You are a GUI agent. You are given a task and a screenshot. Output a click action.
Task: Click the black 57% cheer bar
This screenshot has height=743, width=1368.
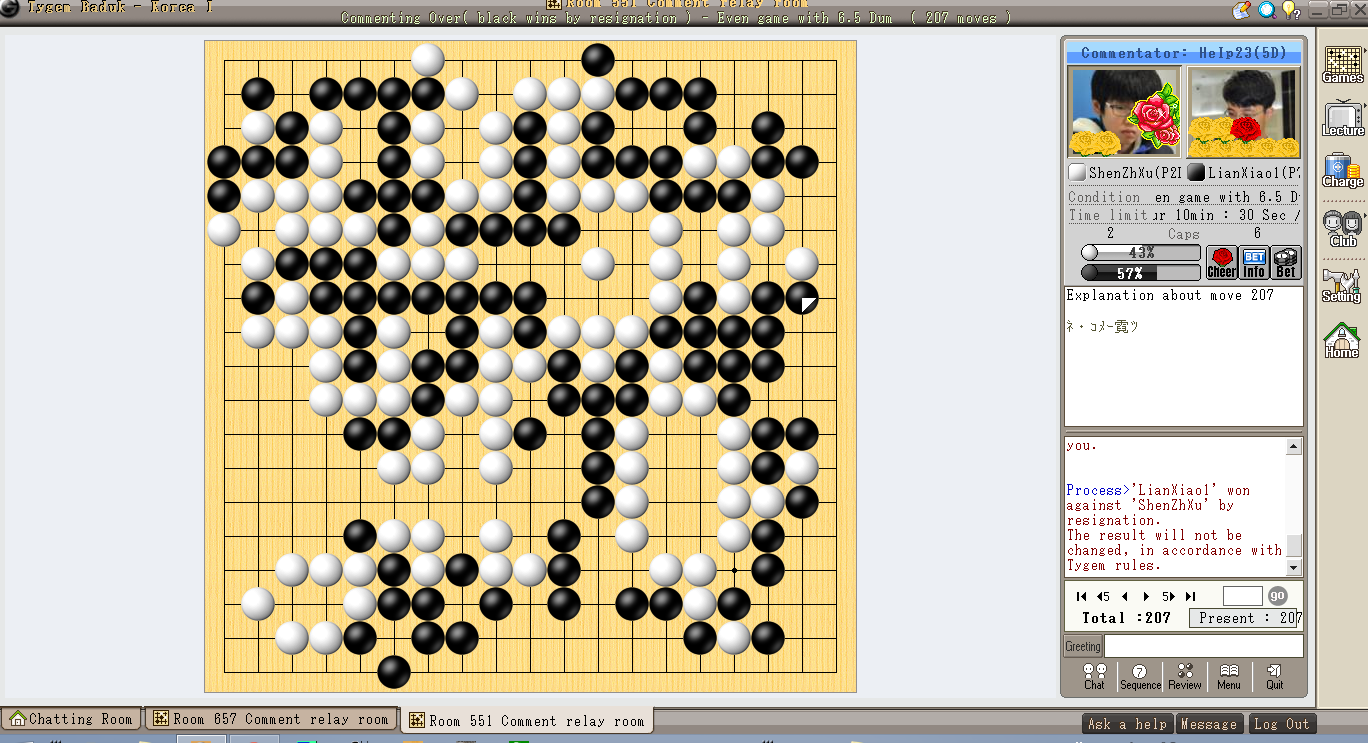coord(1141,273)
